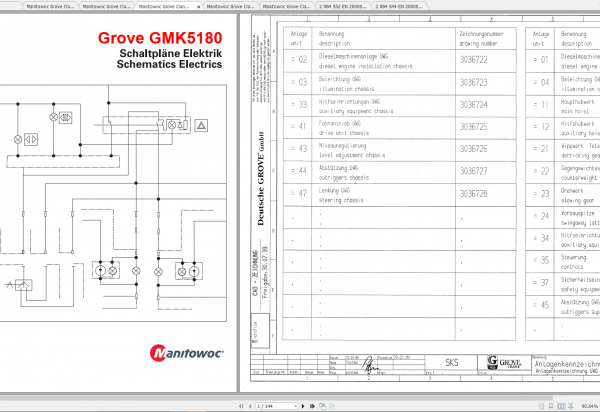The image size is (600, 412).
Task: Click drawing number 3036722
Action: tap(473, 60)
